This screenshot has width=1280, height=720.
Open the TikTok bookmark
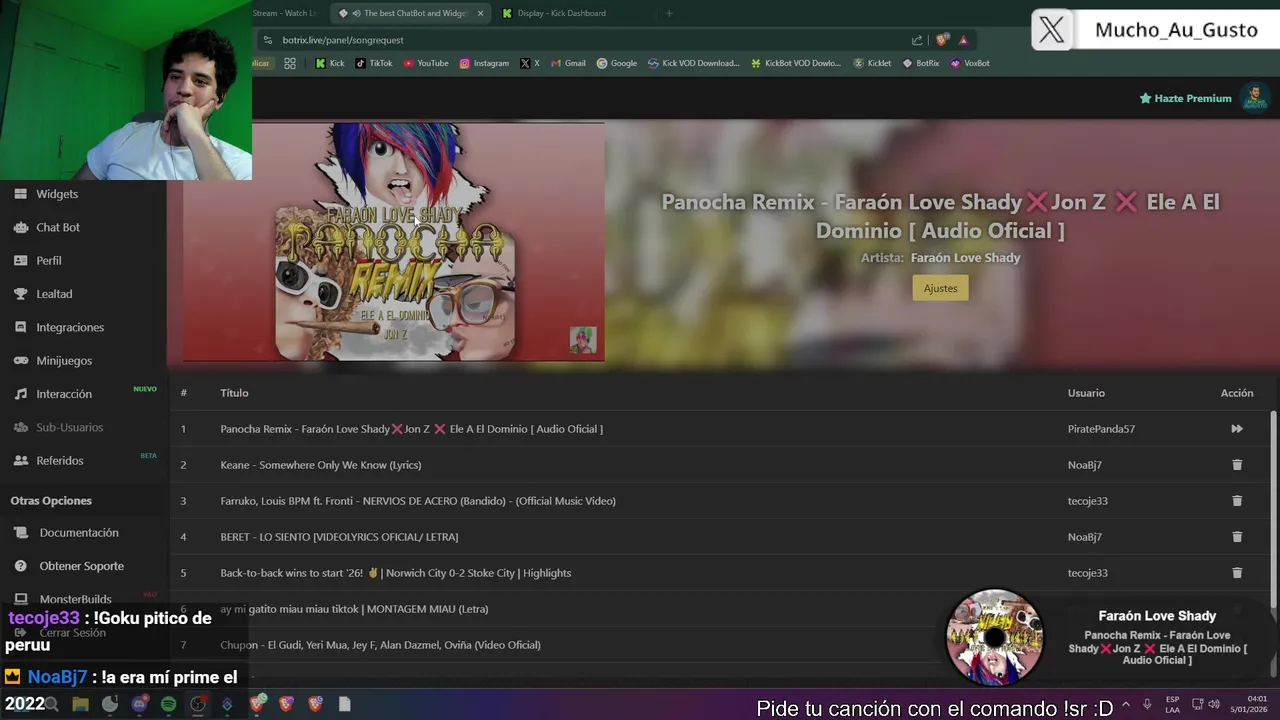click(x=374, y=63)
